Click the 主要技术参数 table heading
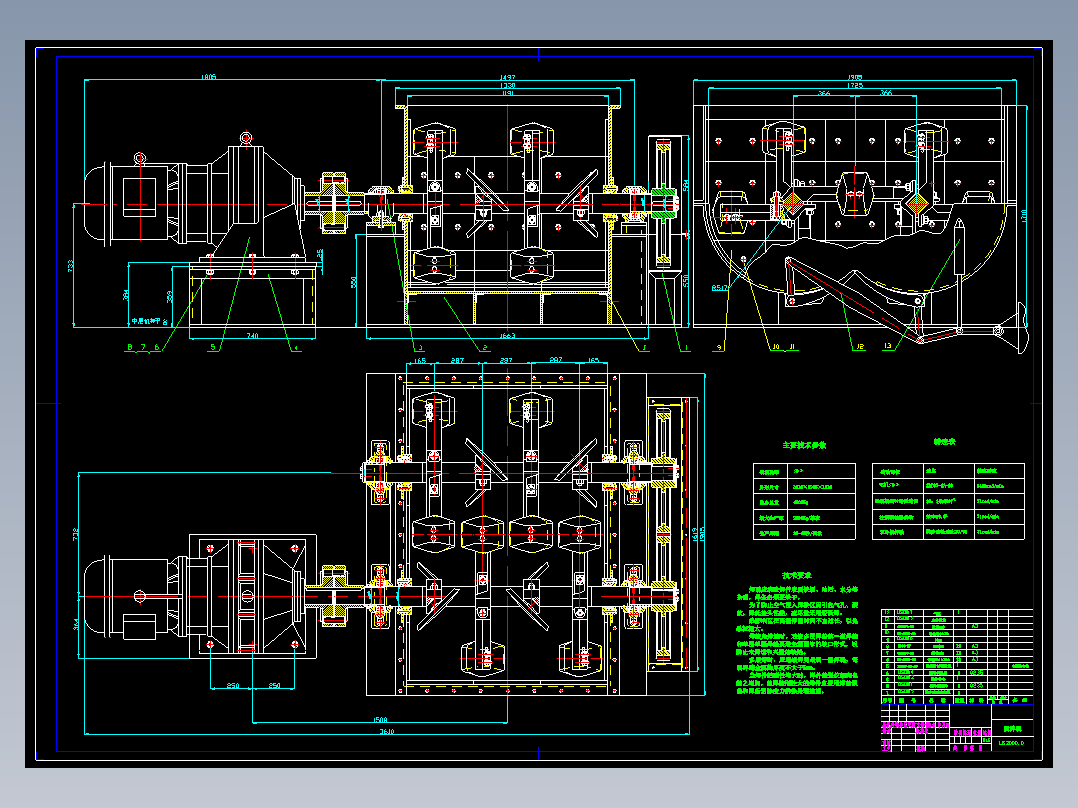This screenshot has width=1078, height=808. [x=804, y=446]
